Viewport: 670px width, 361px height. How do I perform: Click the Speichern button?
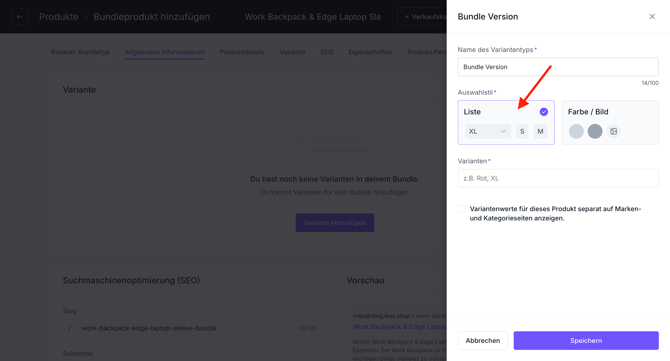click(586, 340)
